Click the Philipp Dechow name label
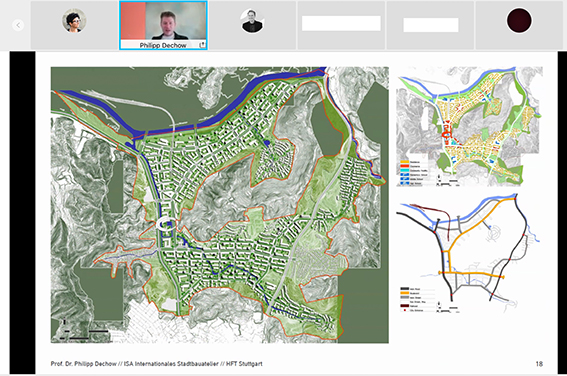The image size is (567, 376). pyautogui.click(x=163, y=45)
